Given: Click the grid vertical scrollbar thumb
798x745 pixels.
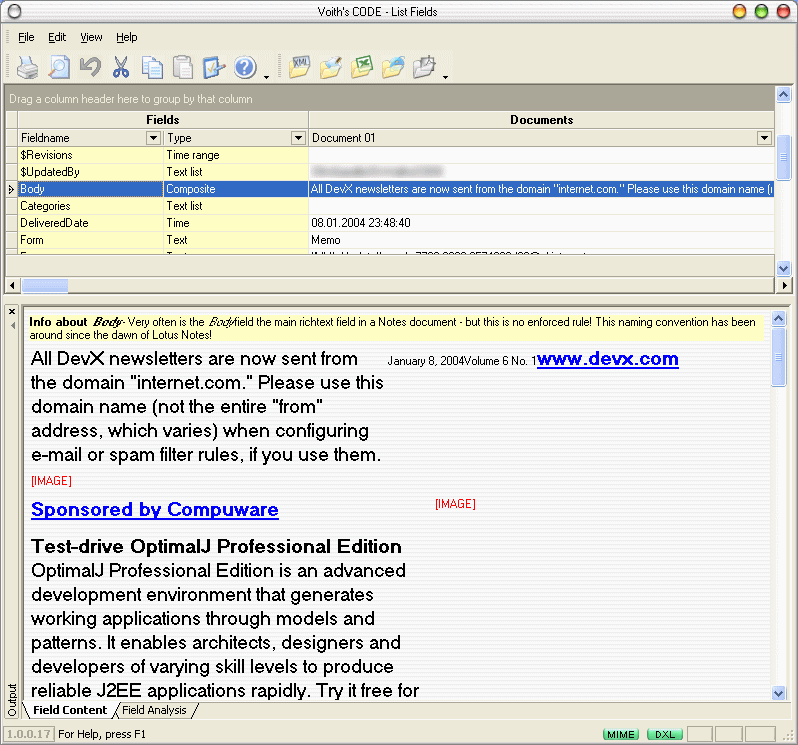Looking at the screenshot, I should (x=783, y=157).
